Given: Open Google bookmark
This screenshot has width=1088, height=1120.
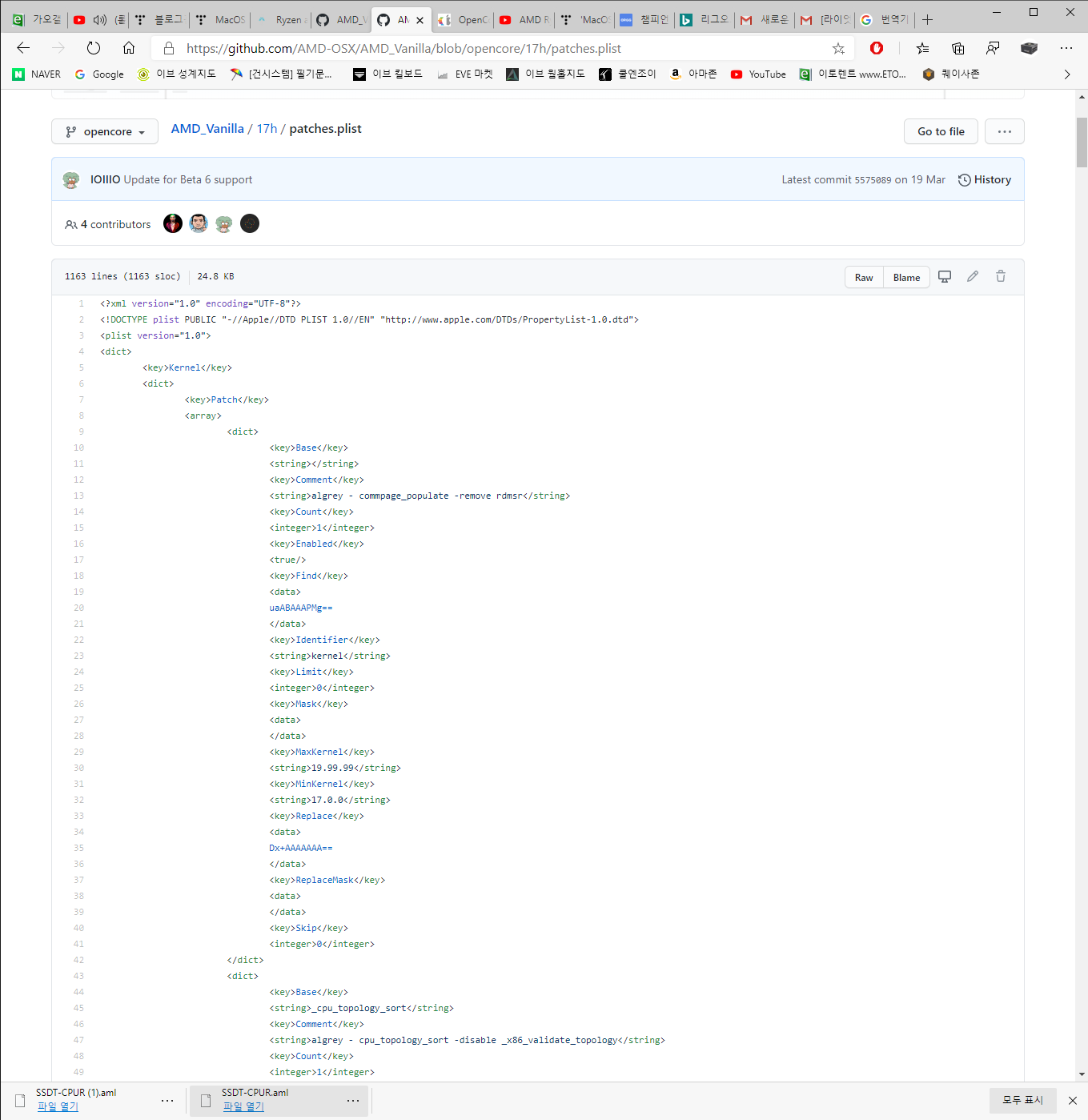Looking at the screenshot, I should coord(99,74).
